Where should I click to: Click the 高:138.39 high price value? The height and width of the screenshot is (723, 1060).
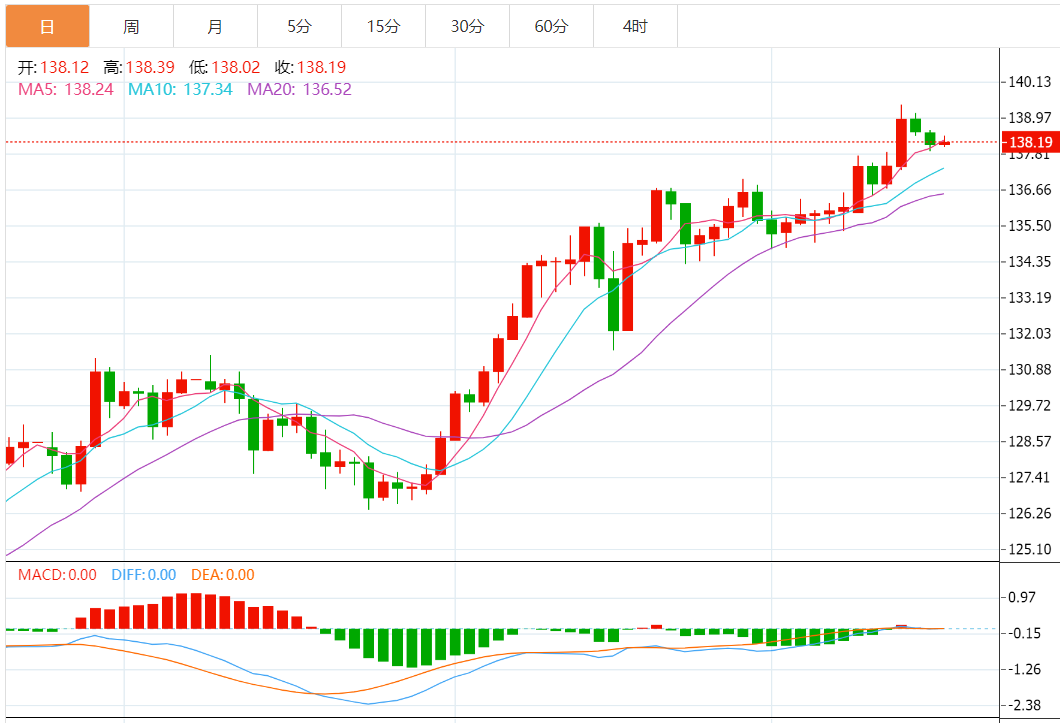click(139, 67)
